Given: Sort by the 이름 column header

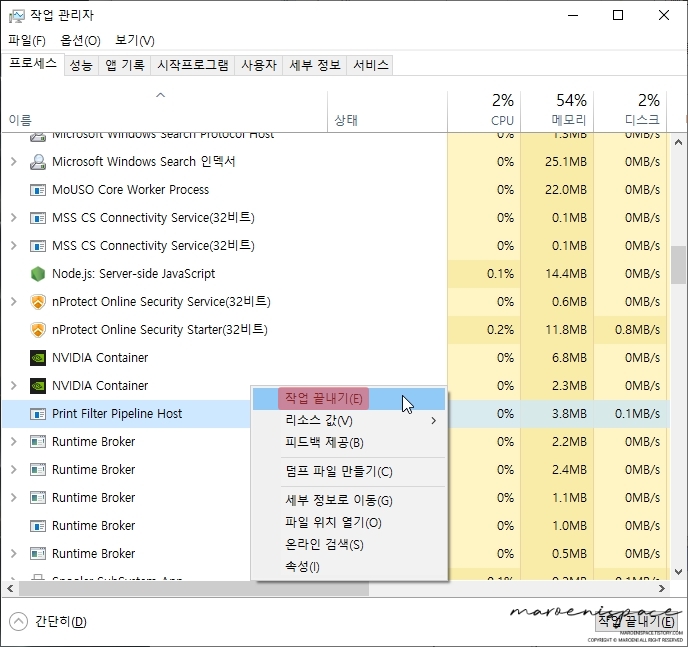Looking at the screenshot, I should click(165, 111).
